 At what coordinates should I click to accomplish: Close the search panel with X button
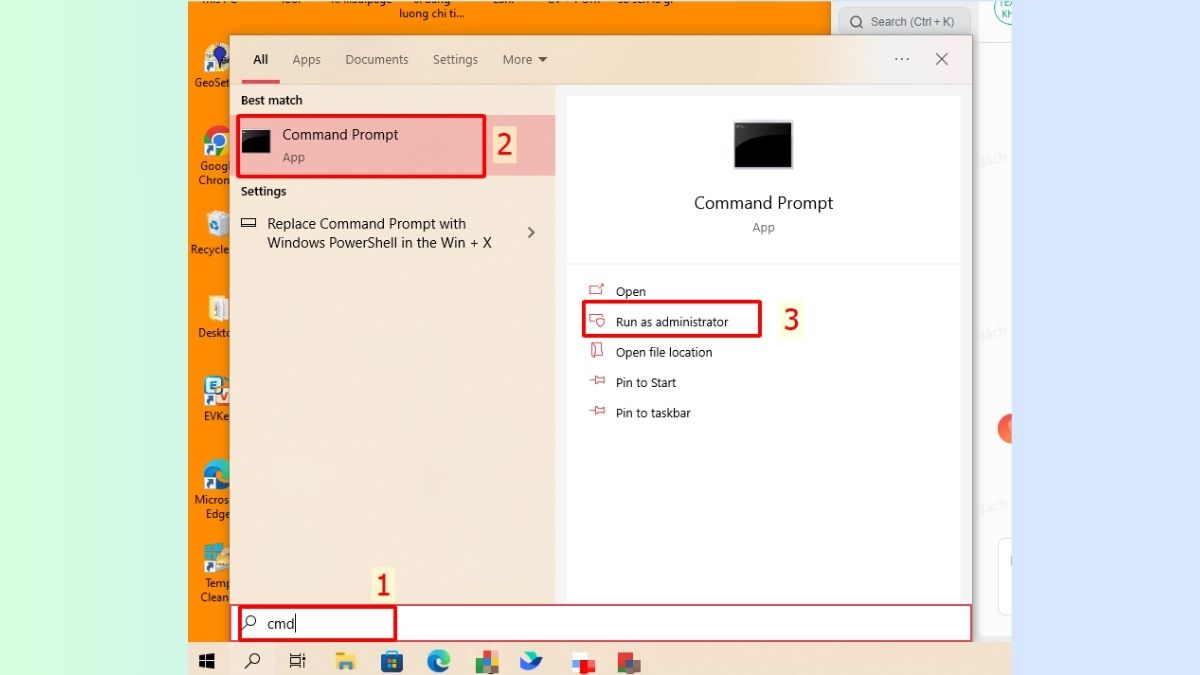[941, 60]
